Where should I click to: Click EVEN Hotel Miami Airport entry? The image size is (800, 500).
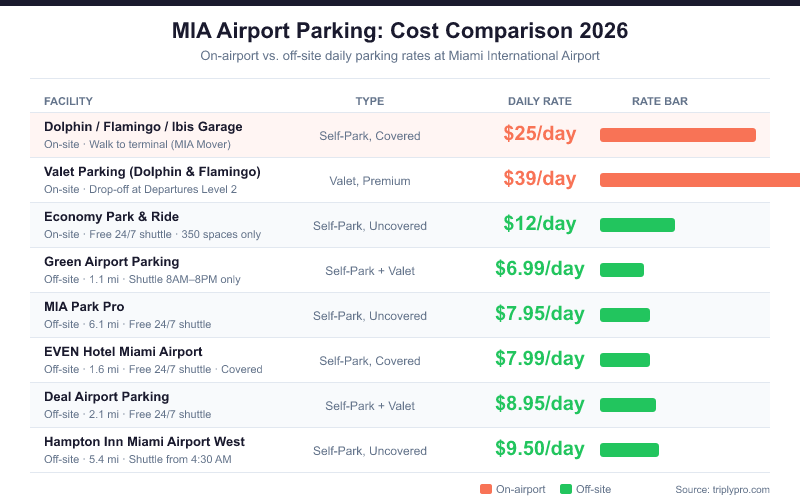[123, 352]
